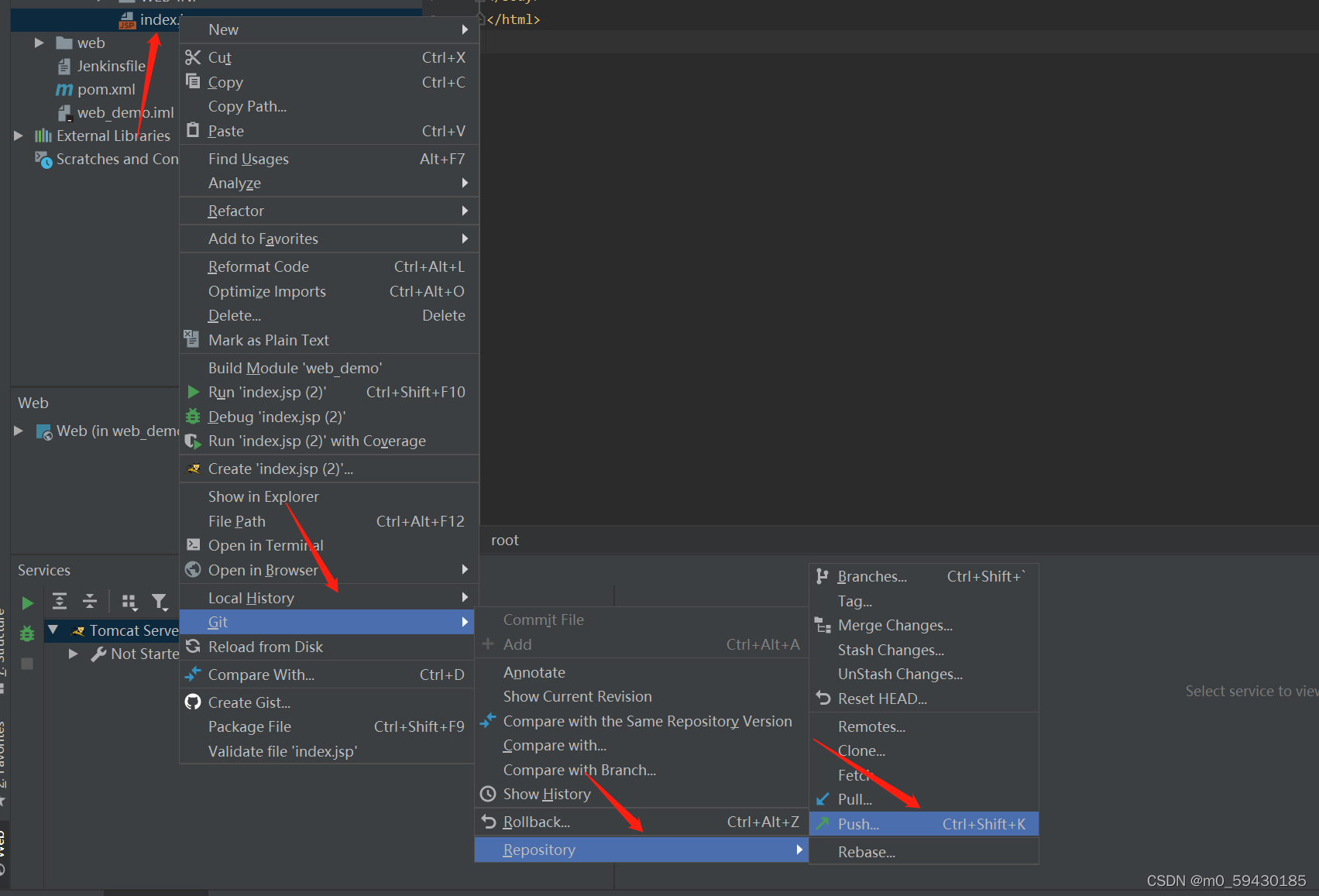Expand the Not Started node
Viewport: 1319px width, 896px height.
[x=73, y=654]
